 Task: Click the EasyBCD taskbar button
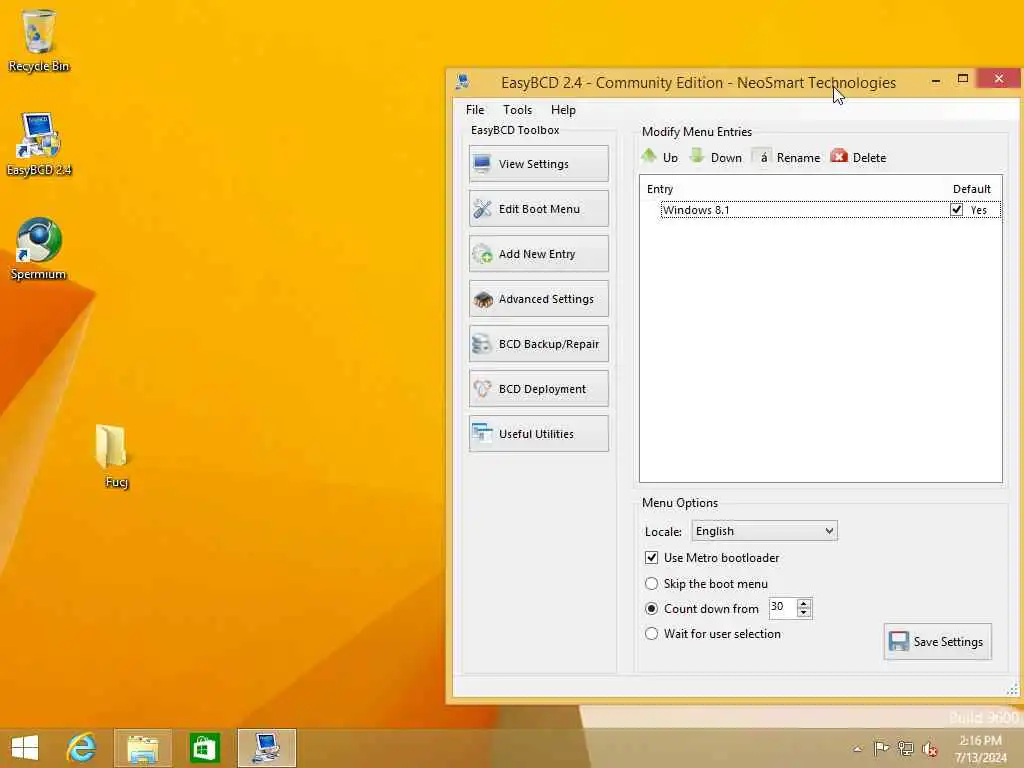[x=266, y=748]
